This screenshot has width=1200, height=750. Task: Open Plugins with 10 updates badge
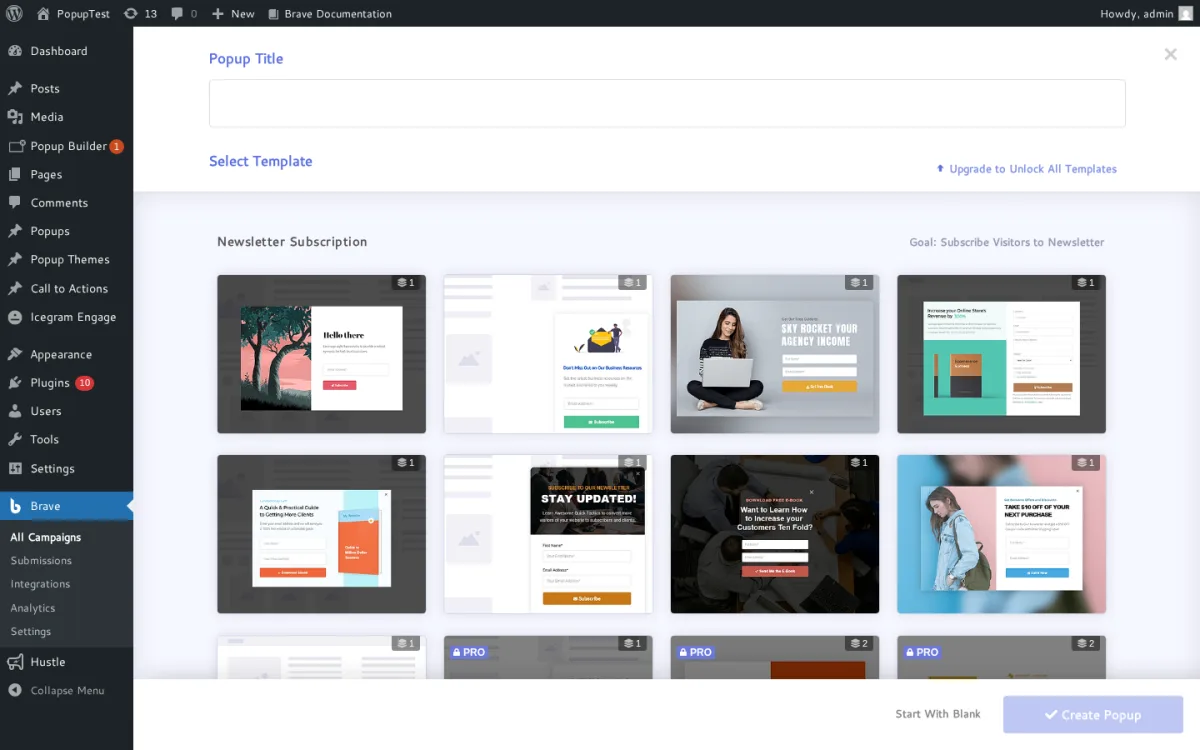(x=66, y=383)
